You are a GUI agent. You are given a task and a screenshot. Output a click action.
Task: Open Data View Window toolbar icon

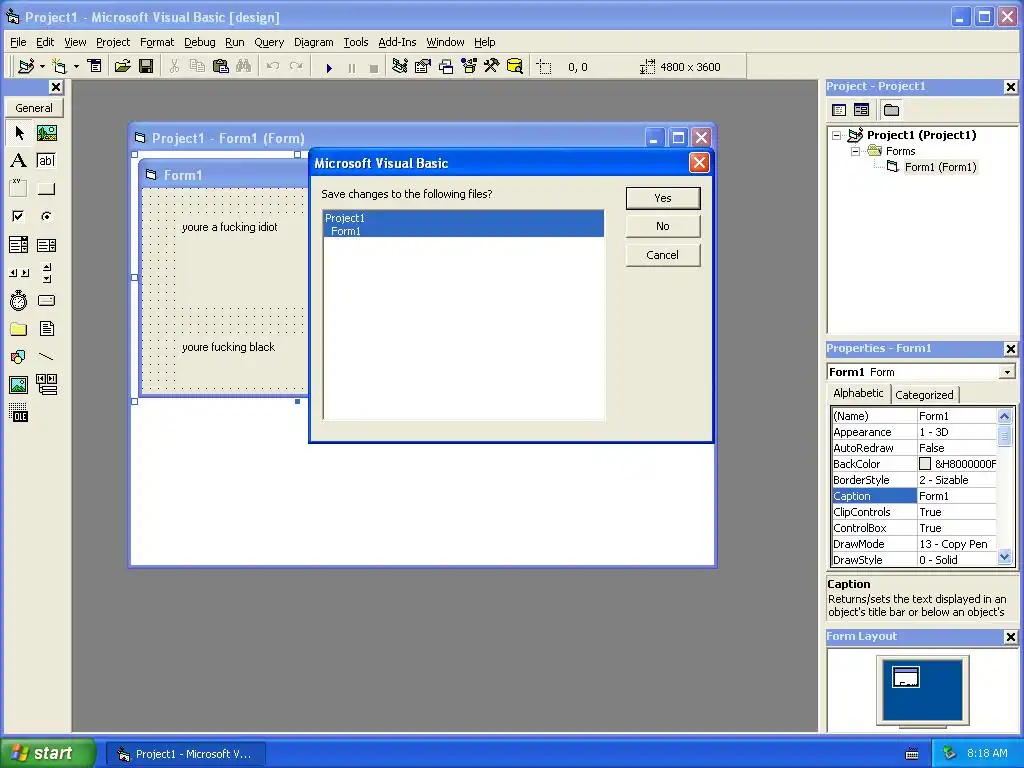(x=515, y=67)
